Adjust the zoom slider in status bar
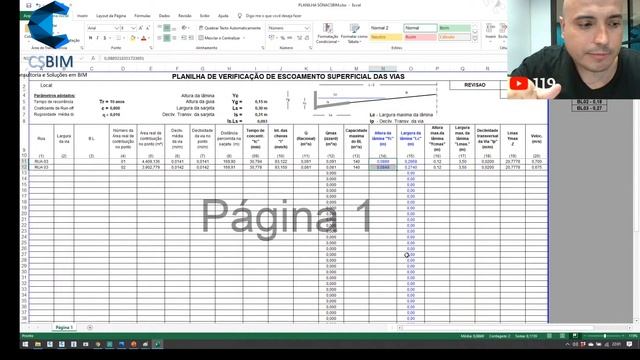Viewport: 640px width, 360px height. point(604,336)
